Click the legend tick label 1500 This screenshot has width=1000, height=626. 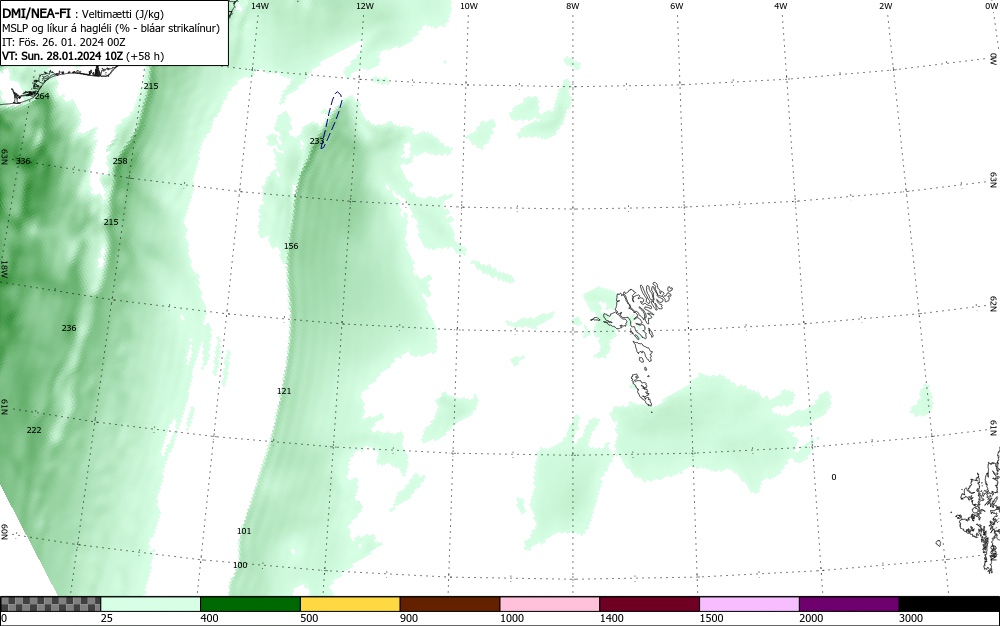(712, 618)
